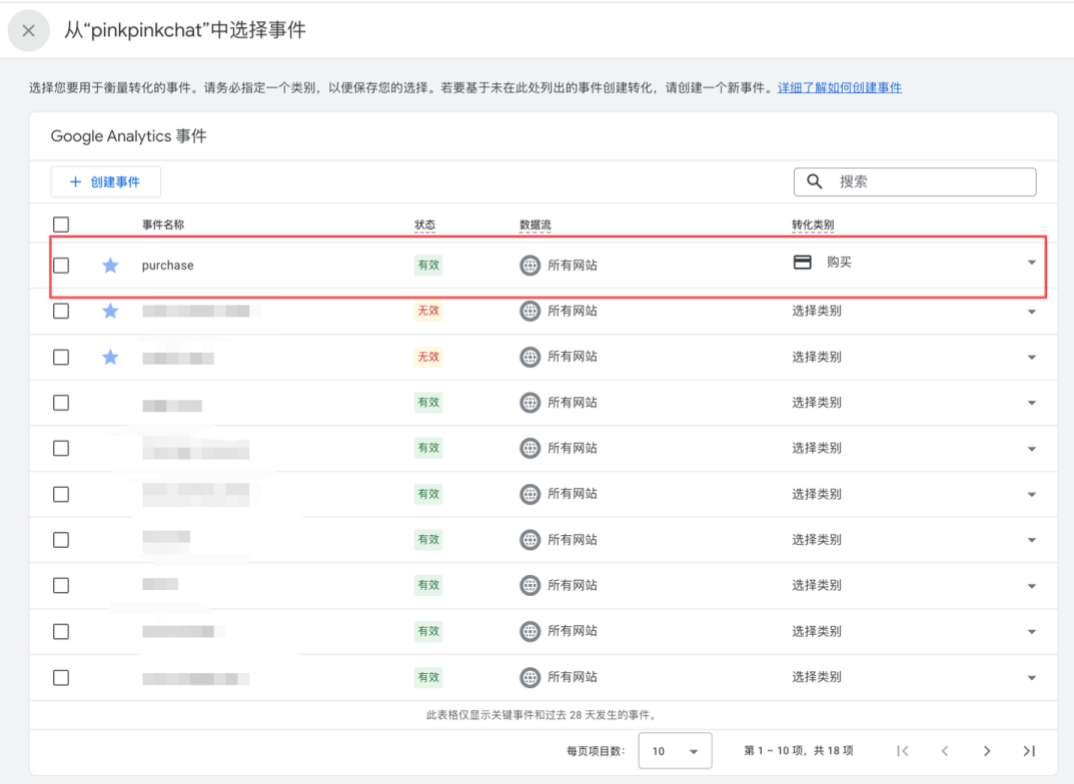Click the globe icon in the purchase row
Image resolution: width=1074 pixels, height=784 pixels.
pyautogui.click(x=531, y=265)
